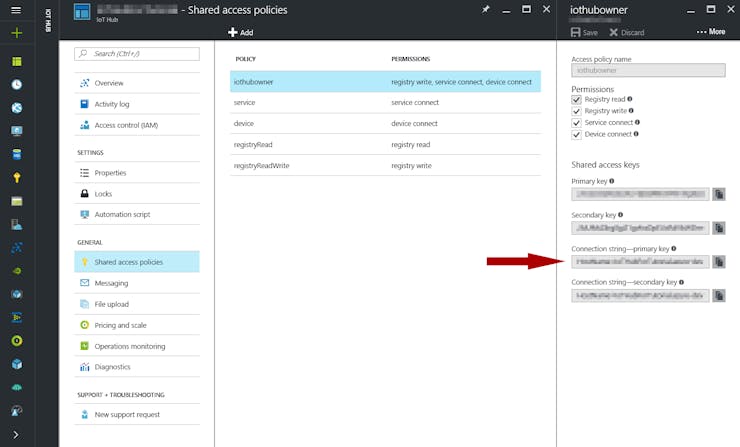Click the PERMISSIONS column header
740x447 pixels.
[x=411, y=59]
